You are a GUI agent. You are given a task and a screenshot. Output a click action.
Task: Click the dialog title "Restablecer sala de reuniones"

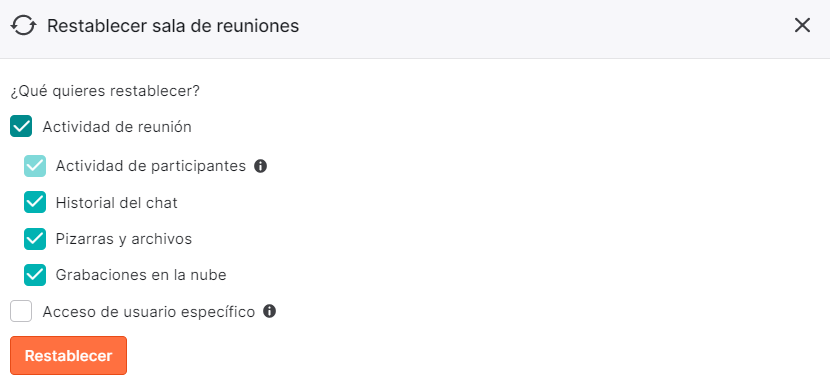pos(173,26)
